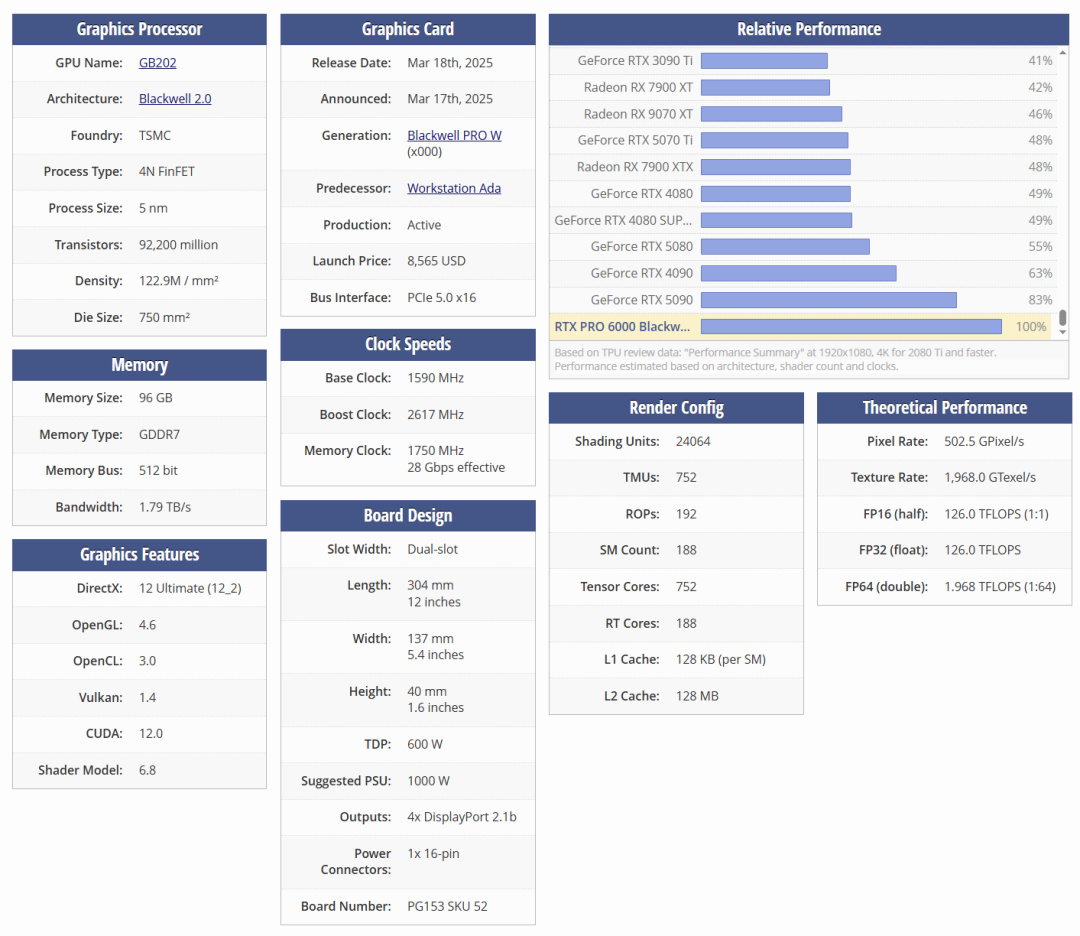This screenshot has height=936, width=1080.
Task: Click the 12 Ultimate (12_2) DirectX value
Action: tap(190, 588)
